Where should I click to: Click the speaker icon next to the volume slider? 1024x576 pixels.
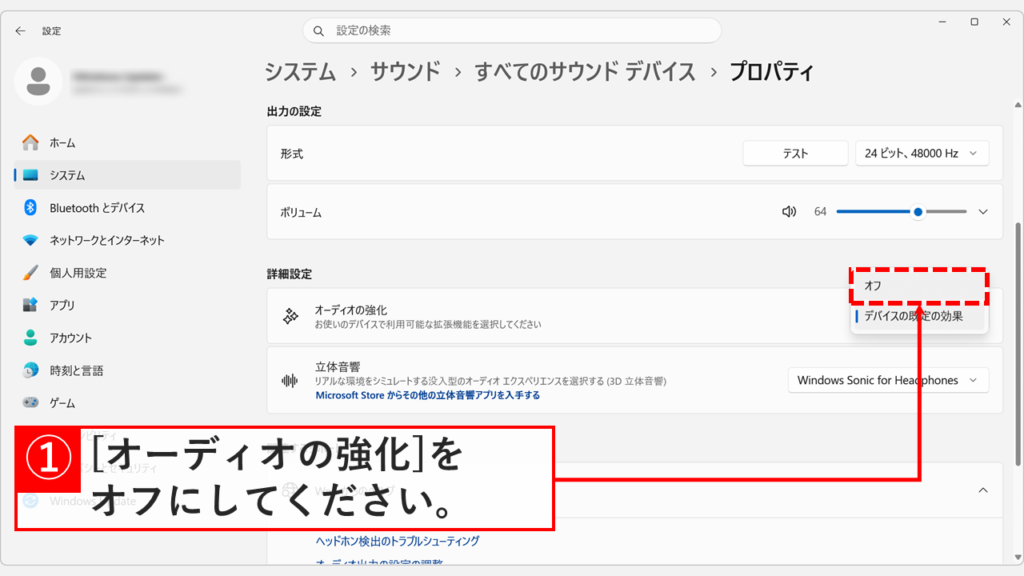(790, 210)
